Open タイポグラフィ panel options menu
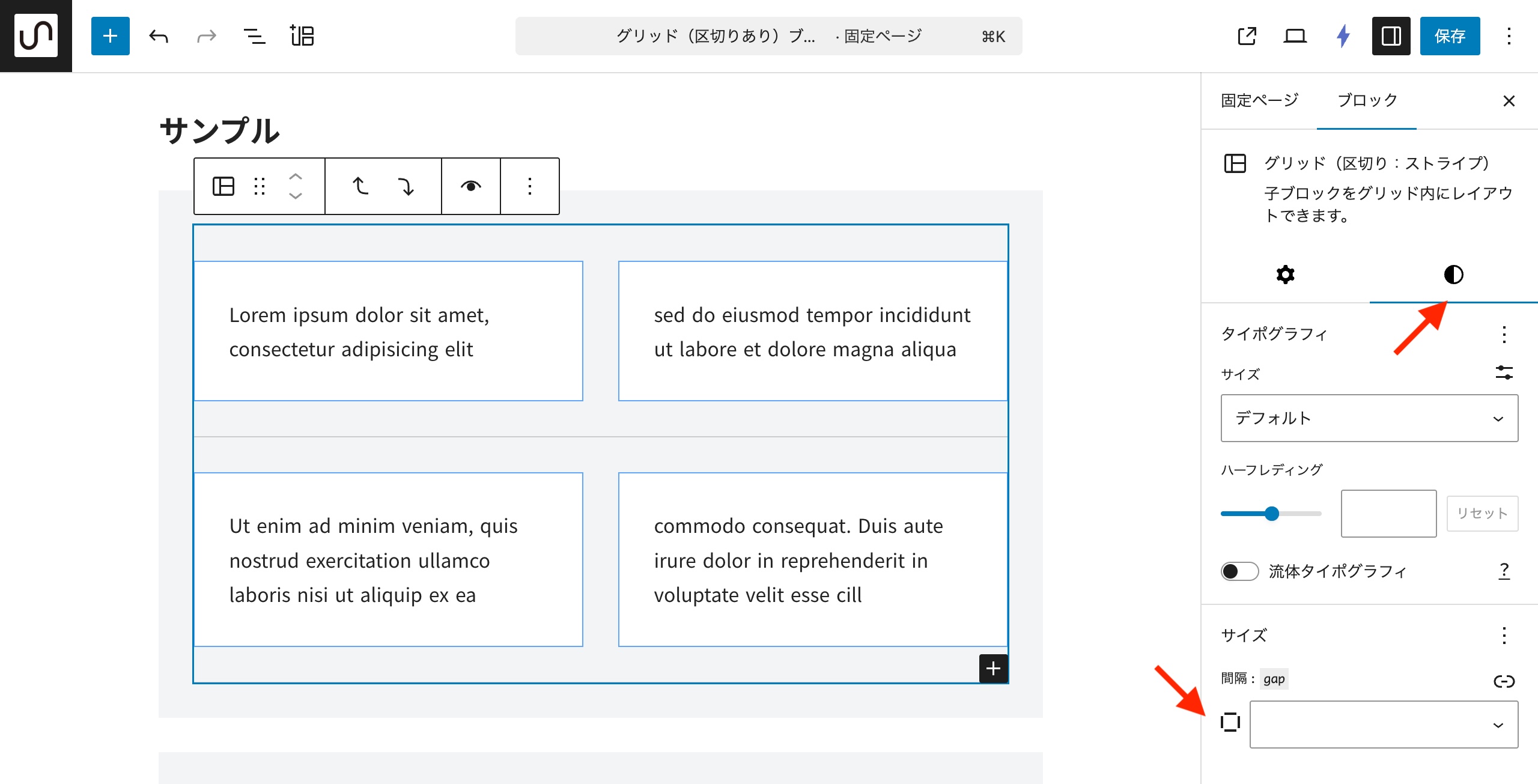1538x784 pixels. [x=1504, y=334]
